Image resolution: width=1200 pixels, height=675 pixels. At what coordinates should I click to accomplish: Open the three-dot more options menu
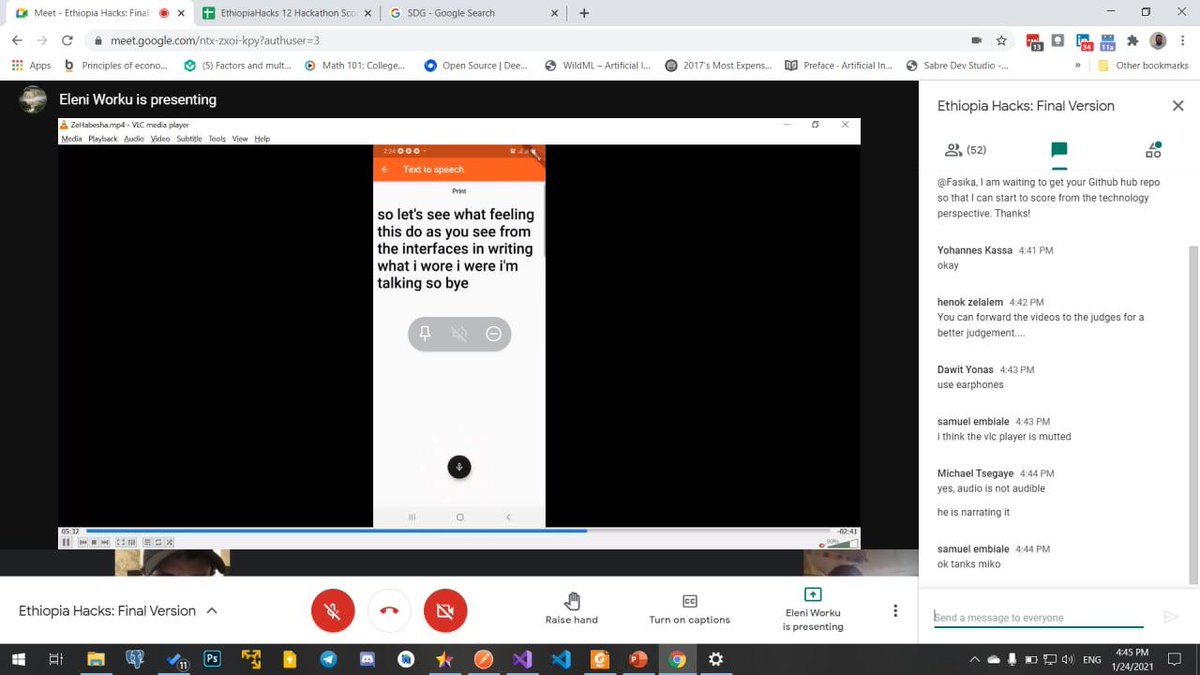click(x=895, y=611)
